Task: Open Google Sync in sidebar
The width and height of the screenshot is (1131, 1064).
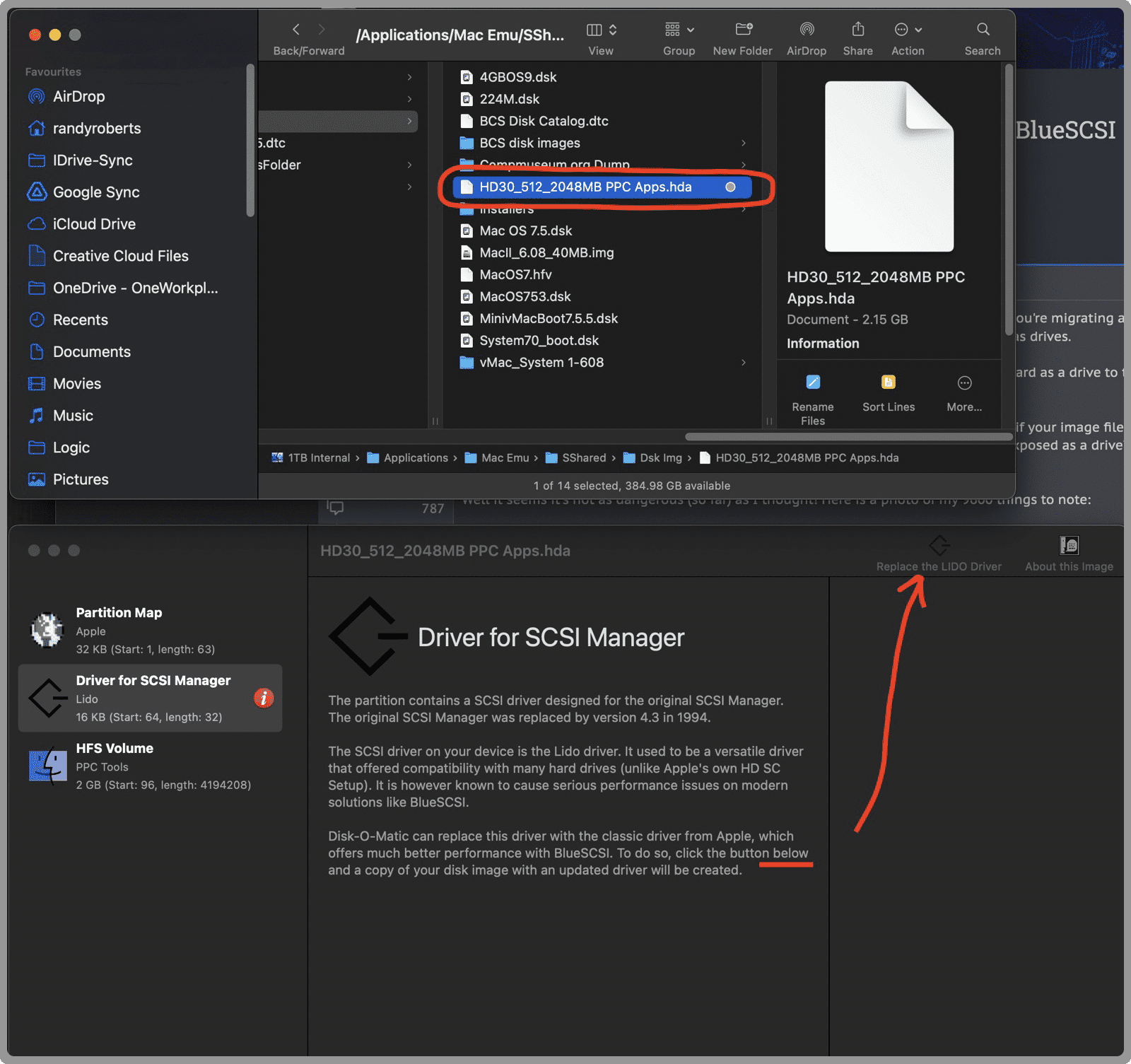Action: [x=96, y=192]
